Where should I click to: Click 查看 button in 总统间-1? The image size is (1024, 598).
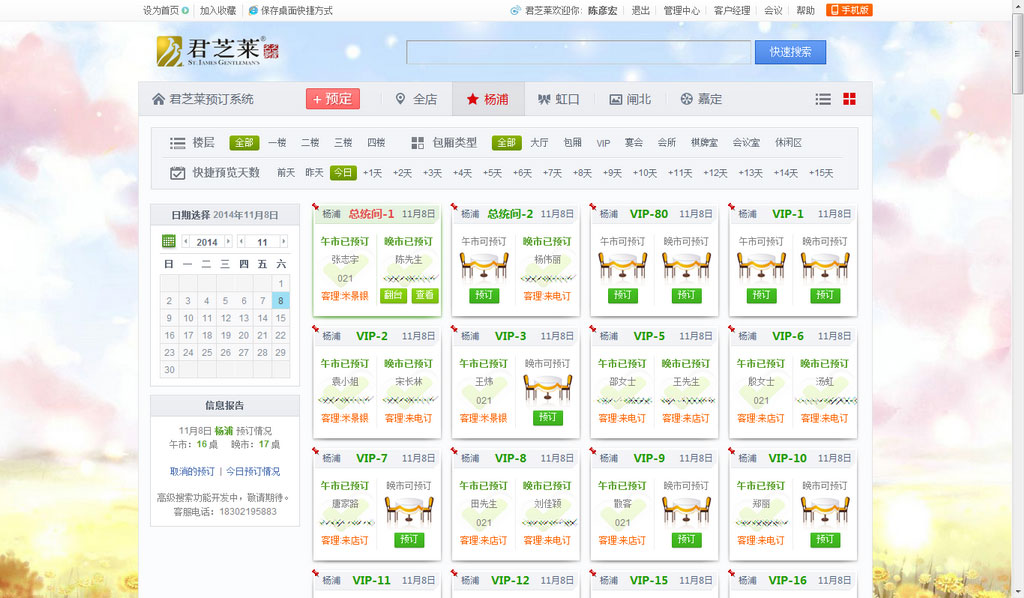coord(424,295)
